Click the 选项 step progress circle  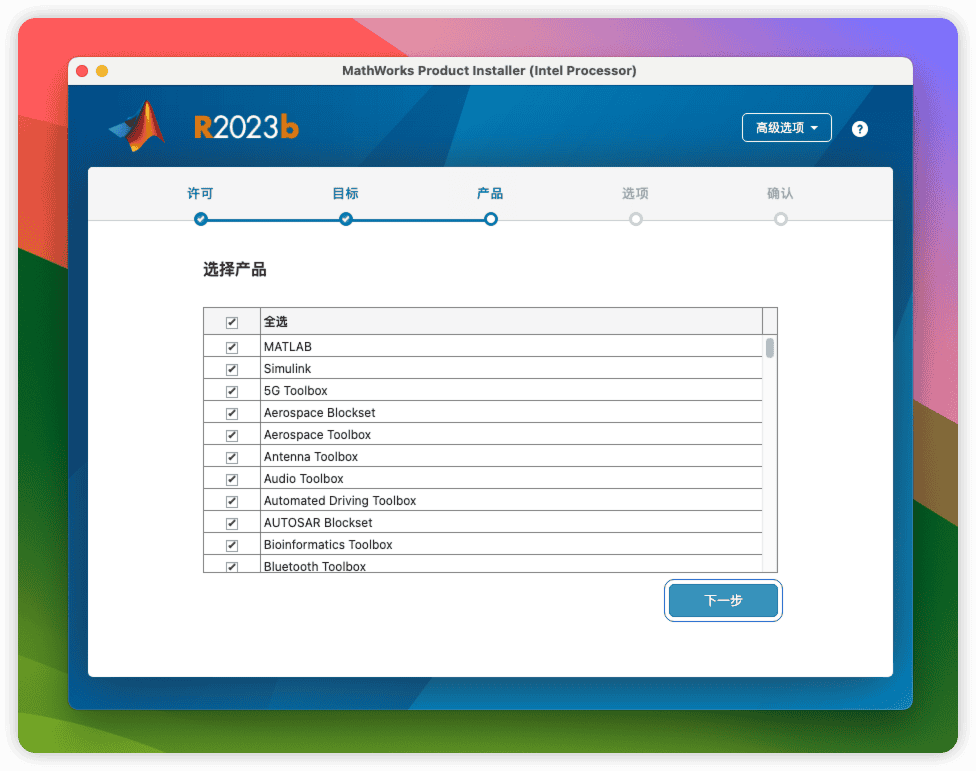click(635, 219)
